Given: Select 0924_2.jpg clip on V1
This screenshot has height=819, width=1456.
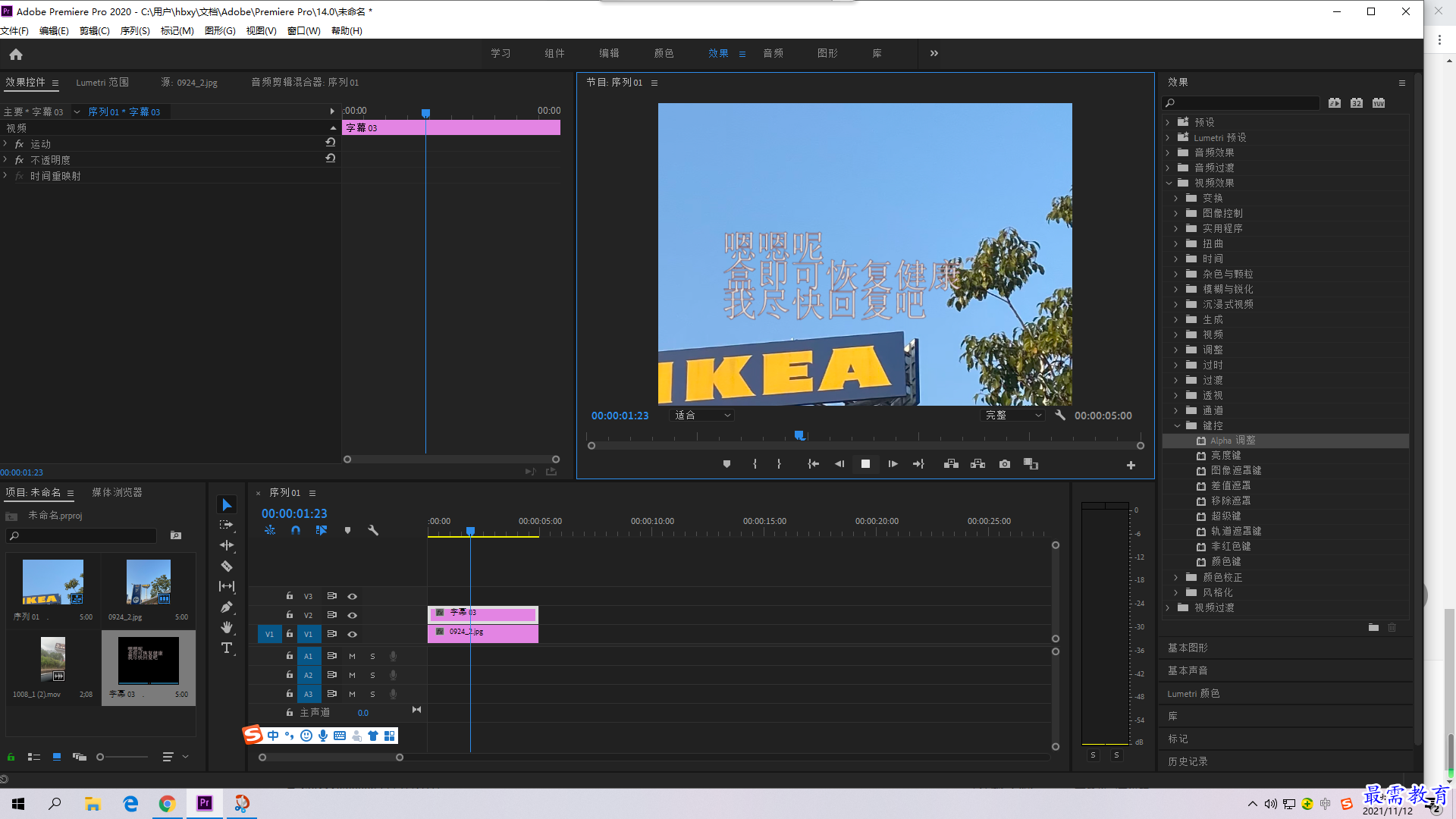Looking at the screenshot, I should pos(483,634).
